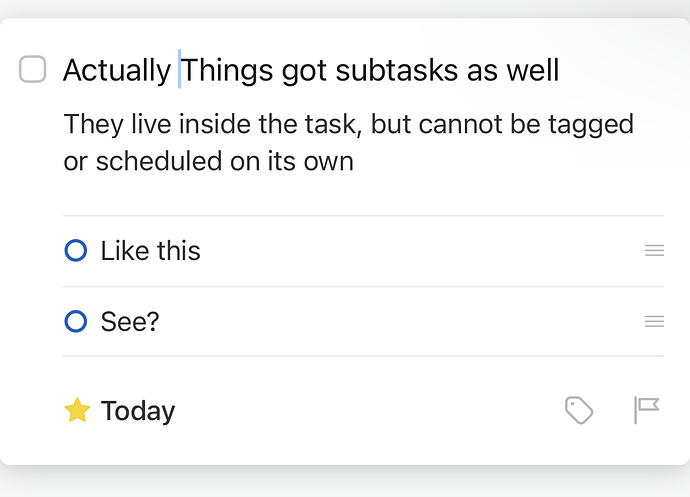
Task: Click the word 'Actually' in the title
Action: click(x=116, y=71)
